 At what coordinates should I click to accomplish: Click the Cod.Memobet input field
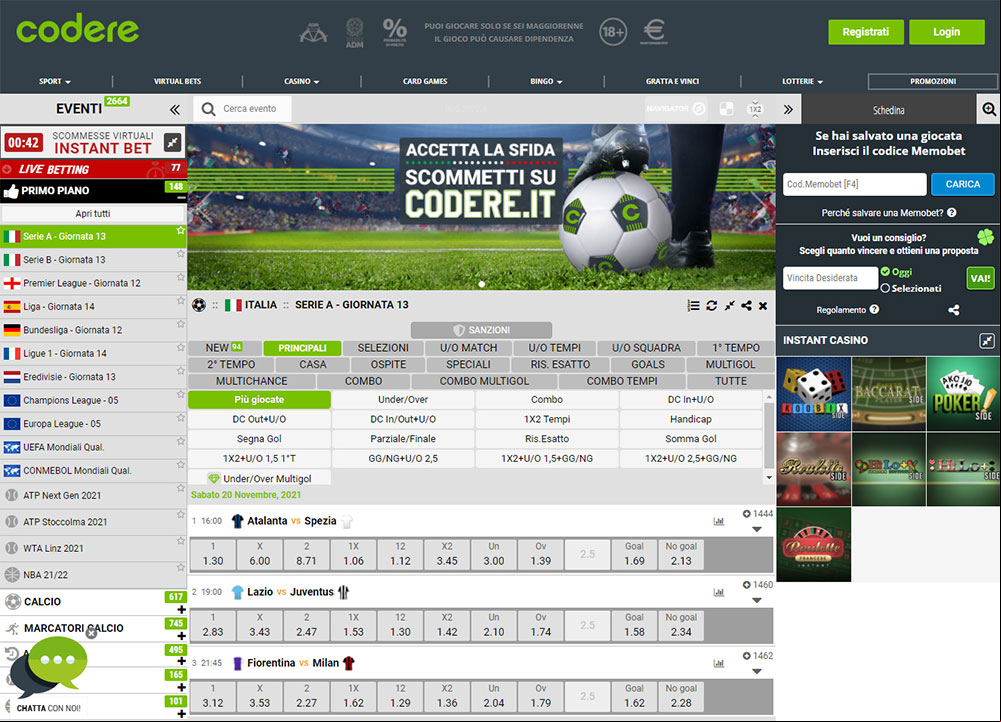point(855,184)
